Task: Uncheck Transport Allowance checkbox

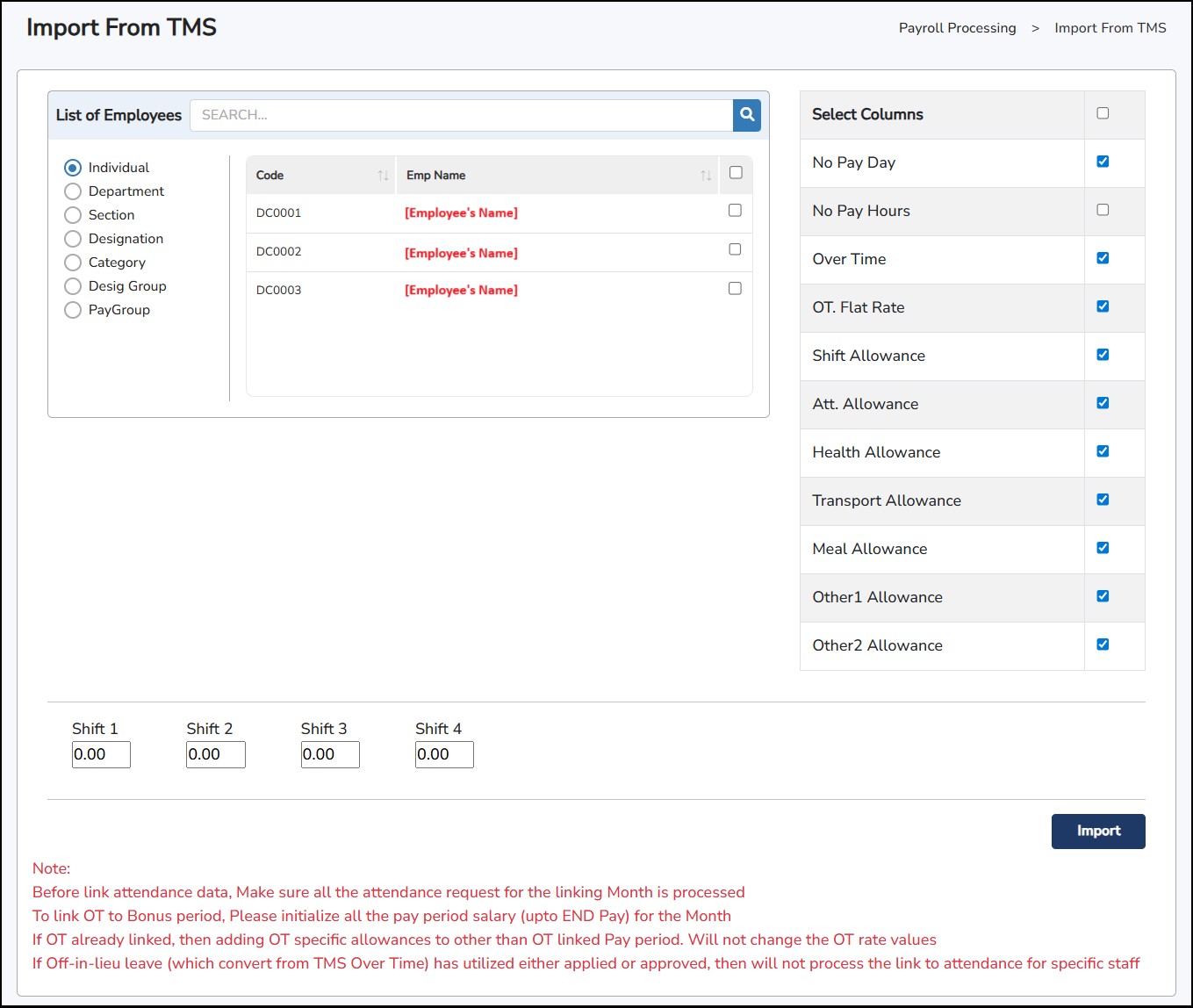Action: [1103, 500]
